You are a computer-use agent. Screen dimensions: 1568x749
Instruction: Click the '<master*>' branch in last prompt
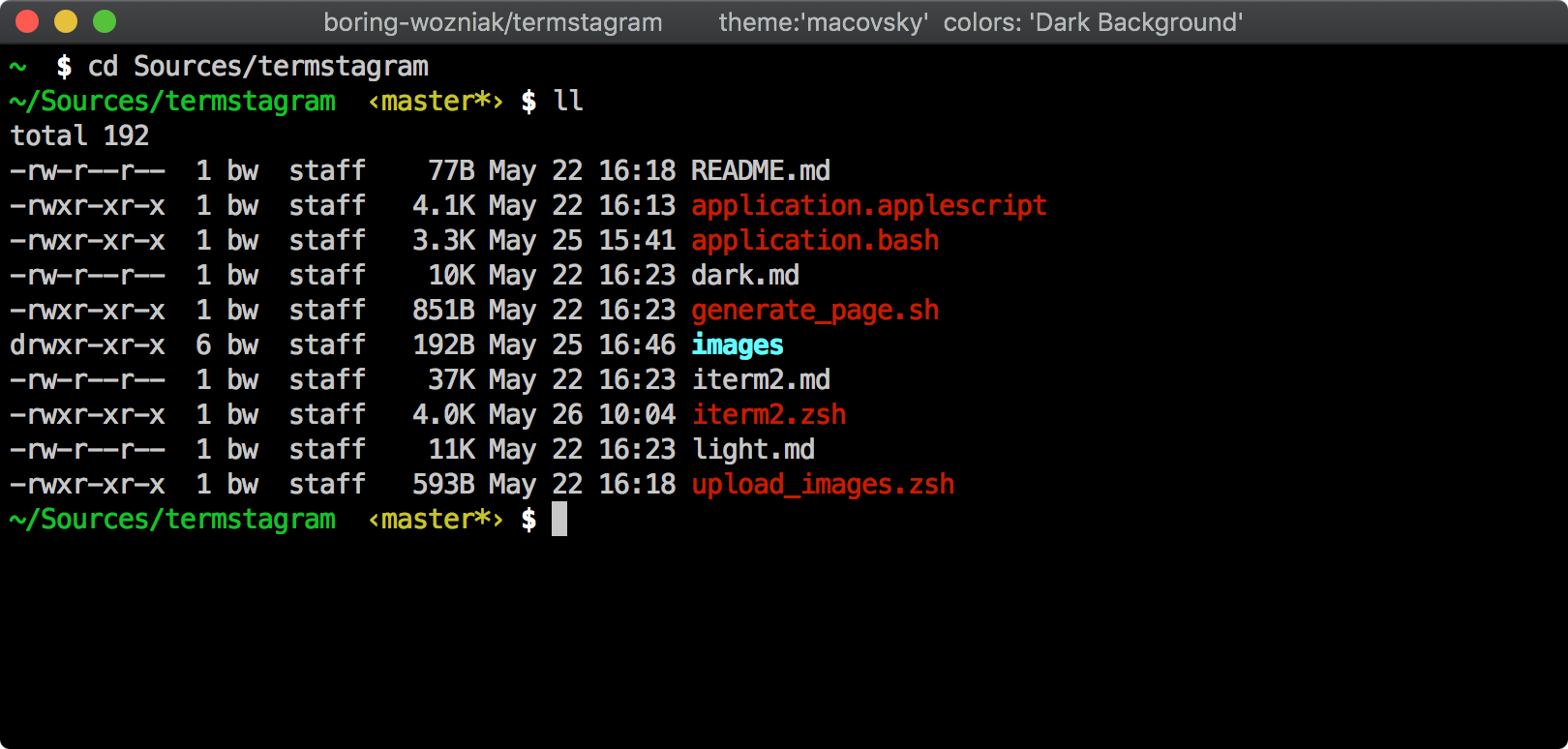pyautogui.click(x=436, y=520)
